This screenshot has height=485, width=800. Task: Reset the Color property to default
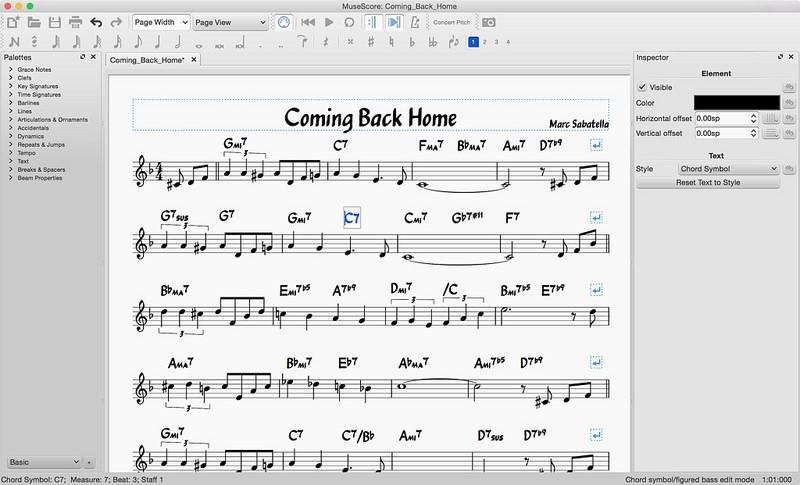tap(789, 103)
